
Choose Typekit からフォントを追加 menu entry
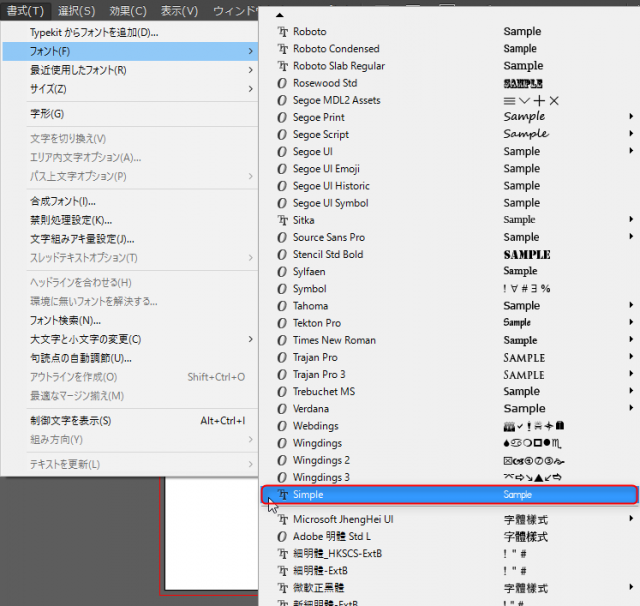pyautogui.click(x=94, y=32)
